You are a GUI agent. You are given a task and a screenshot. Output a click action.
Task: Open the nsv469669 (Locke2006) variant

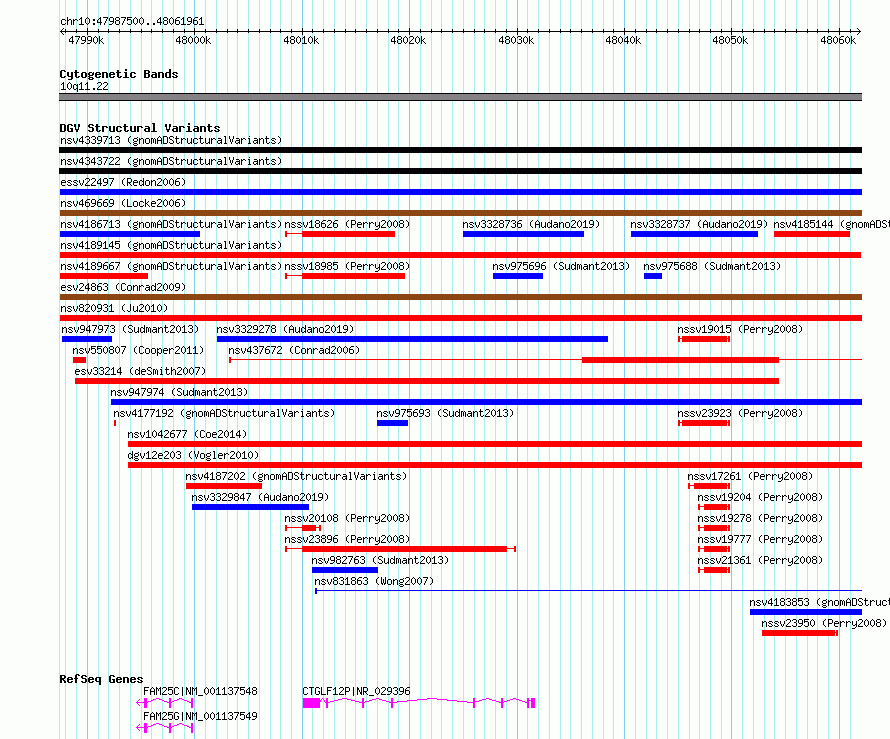pos(123,203)
